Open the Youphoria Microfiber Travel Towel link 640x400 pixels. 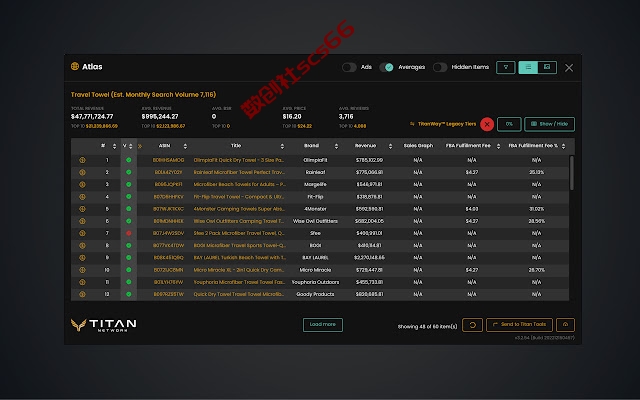[239, 282]
